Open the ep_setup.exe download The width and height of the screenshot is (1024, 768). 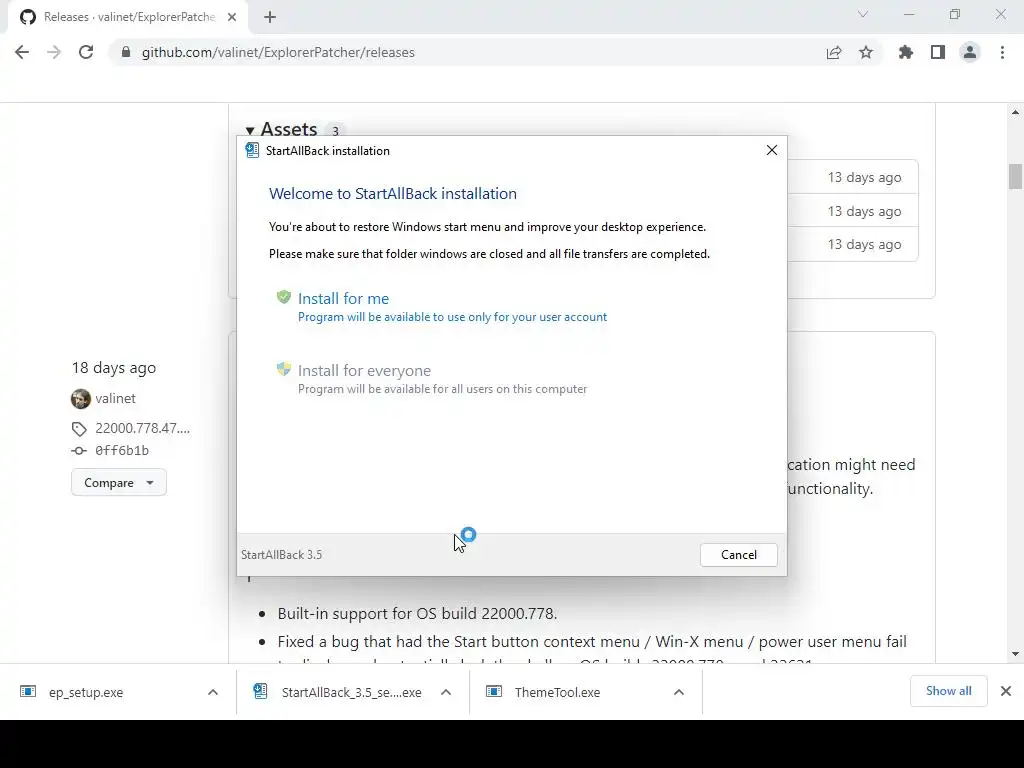(86, 692)
